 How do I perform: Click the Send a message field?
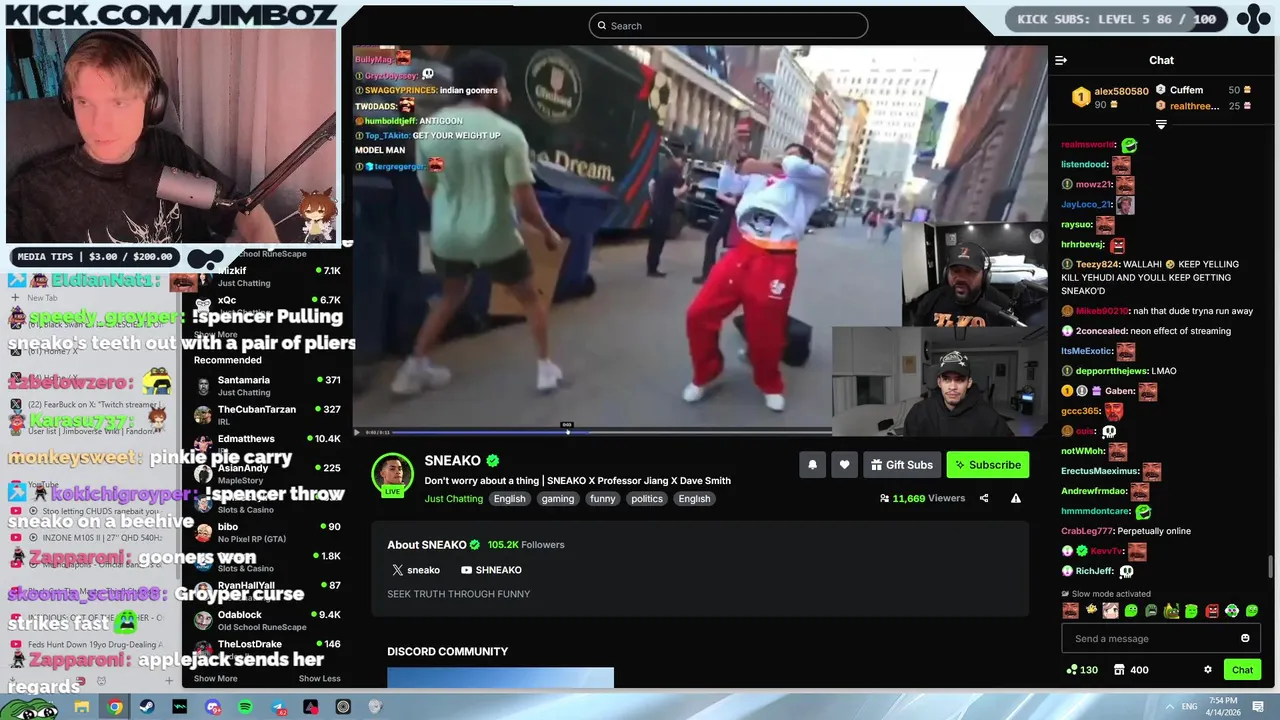tap(1160, 638)
